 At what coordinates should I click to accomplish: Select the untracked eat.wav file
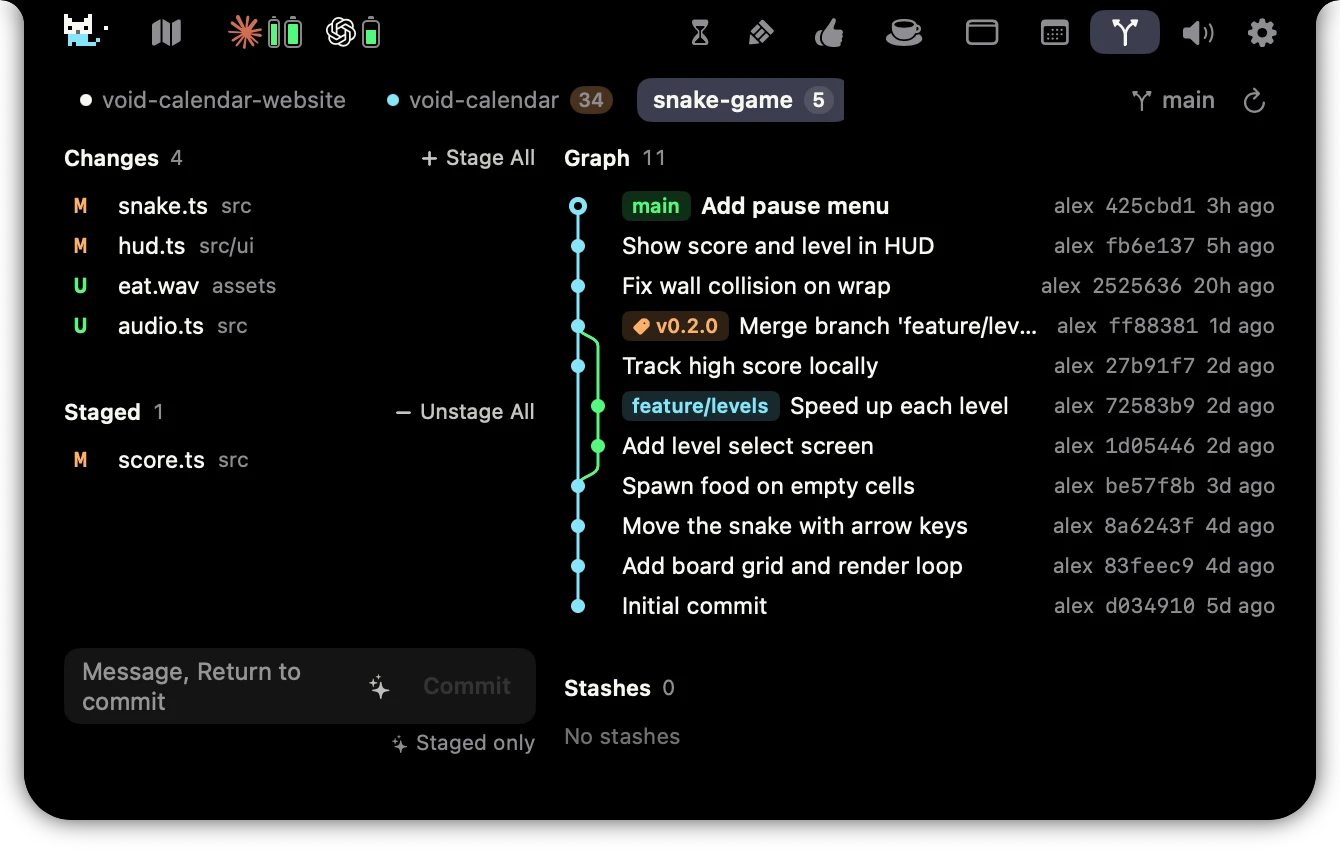coord(300,286)
